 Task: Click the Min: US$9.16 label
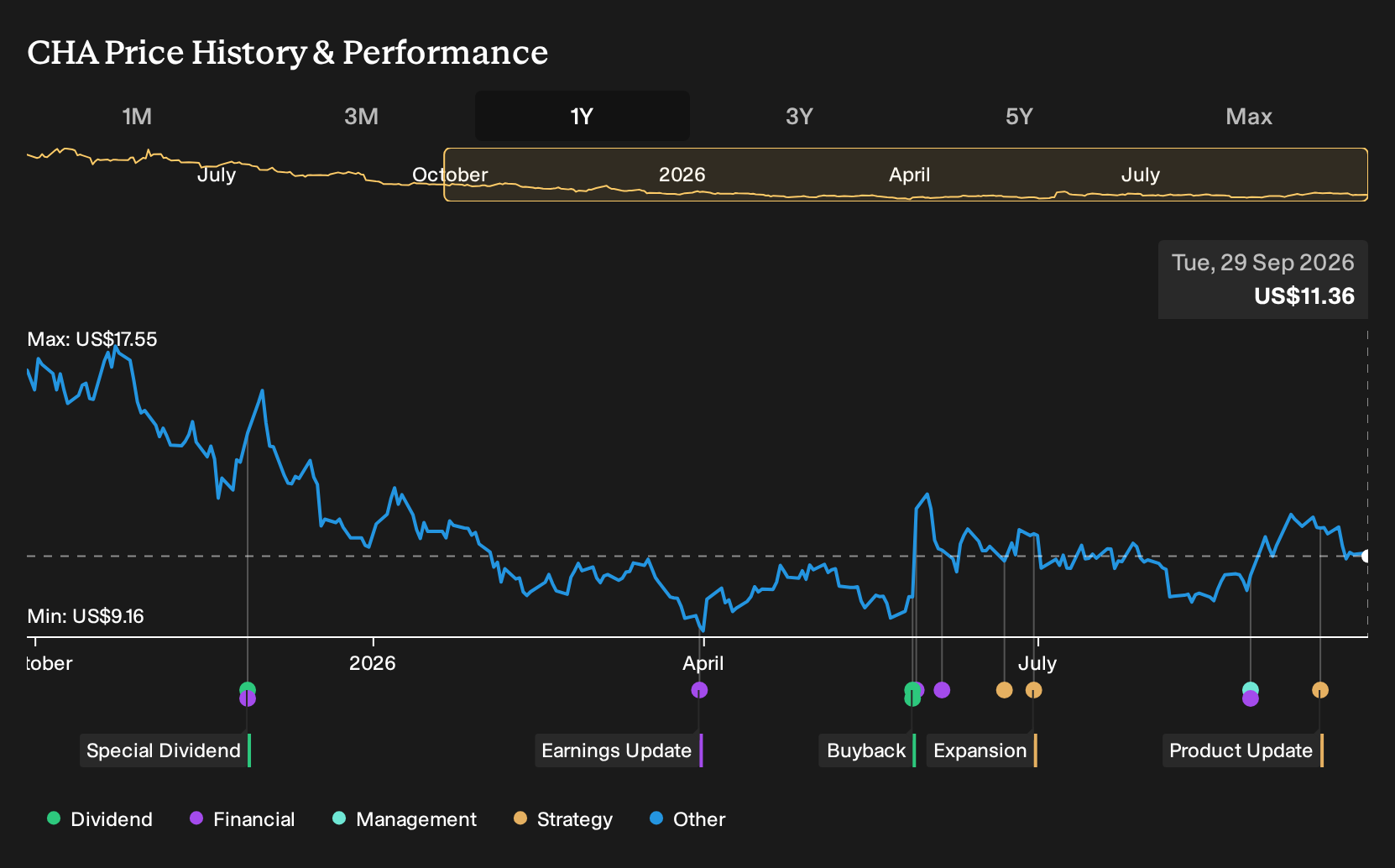tap(86, 616)
